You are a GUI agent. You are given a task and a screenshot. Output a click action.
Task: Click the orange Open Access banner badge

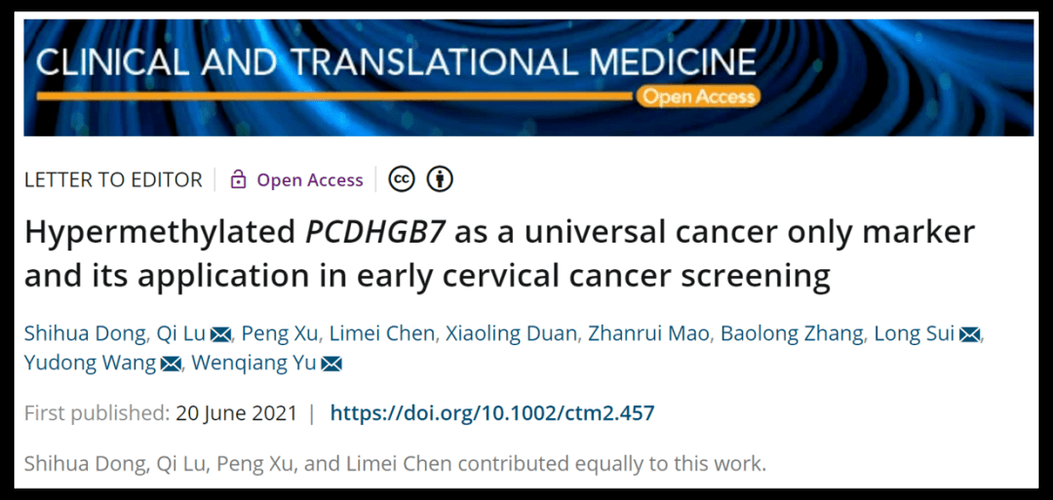pos(697,97)
